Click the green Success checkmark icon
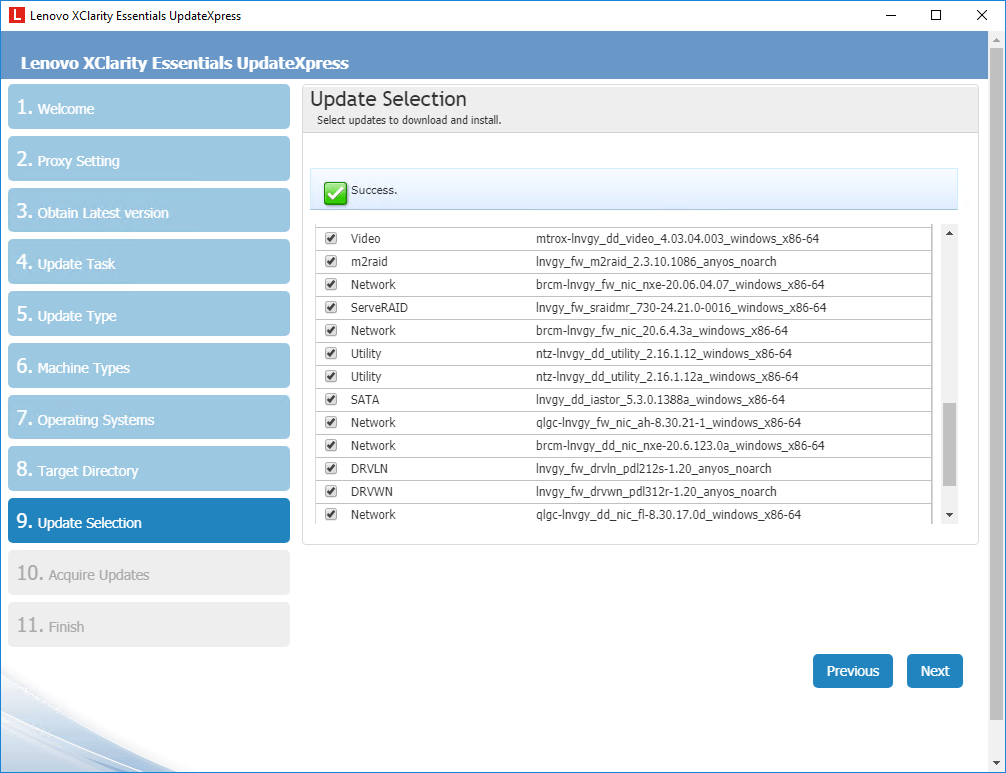This screenshot has height=773, width=1006. [335, 192]
